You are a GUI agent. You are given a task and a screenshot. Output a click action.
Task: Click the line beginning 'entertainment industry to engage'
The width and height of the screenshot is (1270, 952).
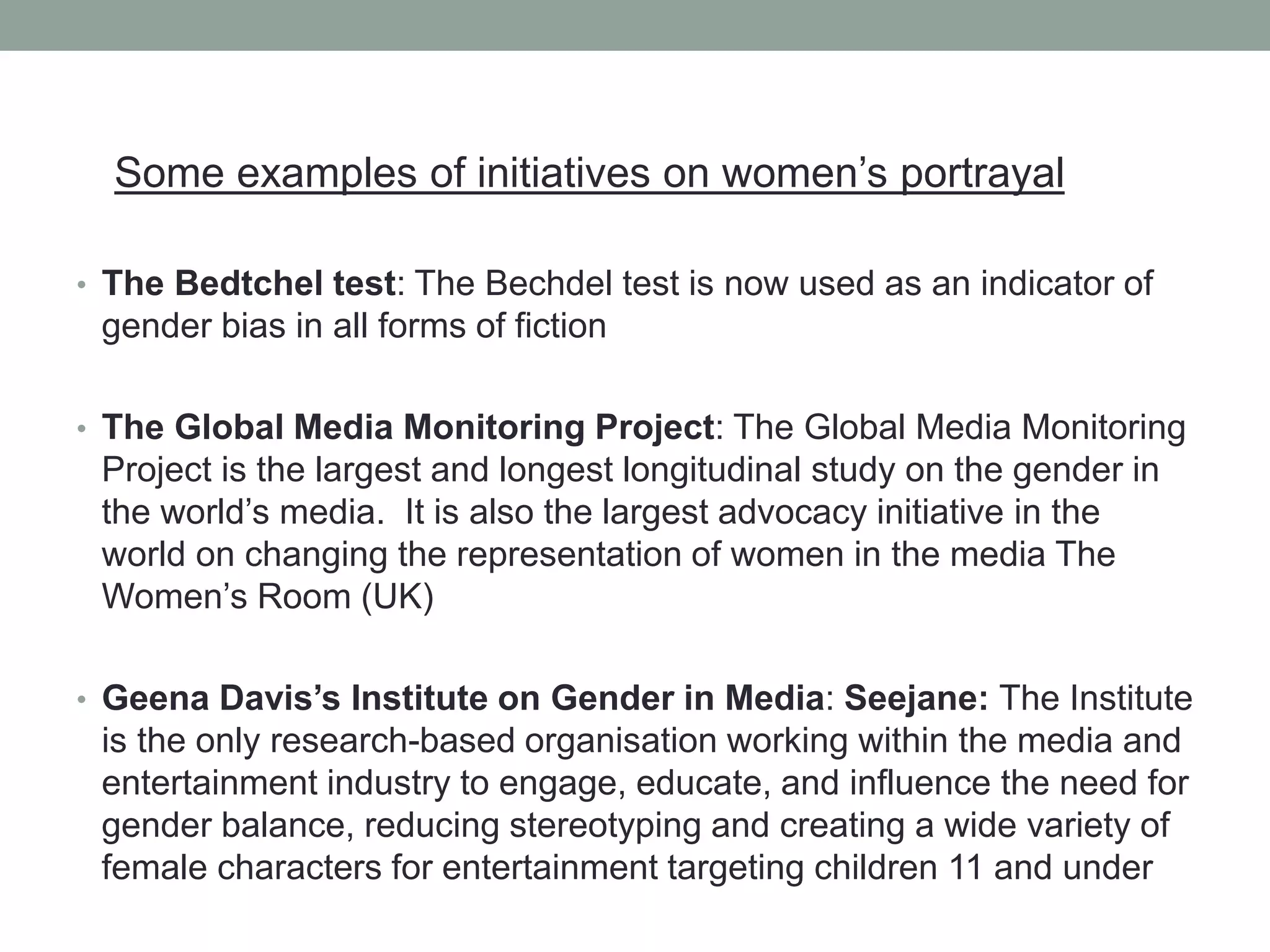(x=646, y=783)
